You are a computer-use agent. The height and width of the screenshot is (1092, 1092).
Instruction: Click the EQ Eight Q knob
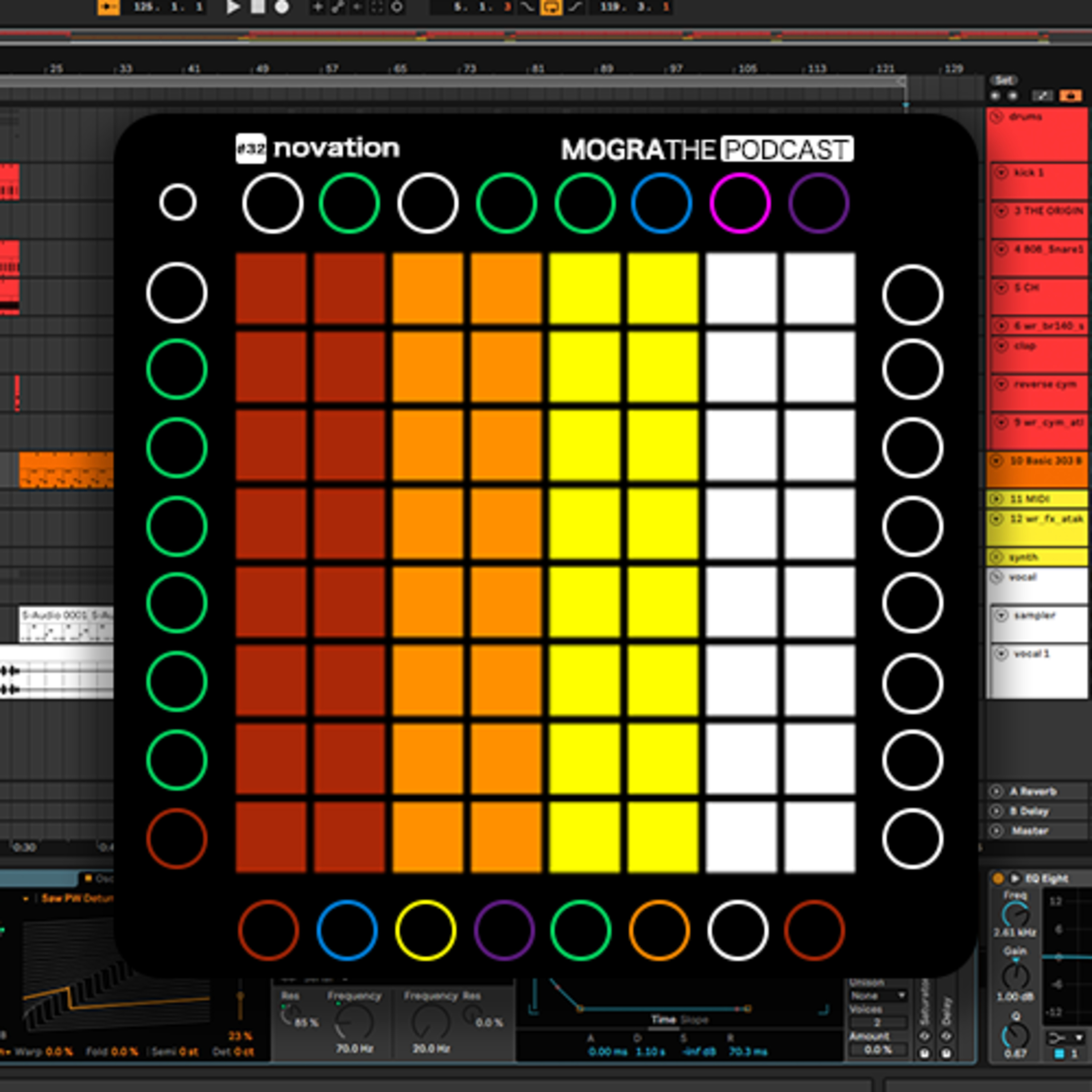click(x=1015, y=1036)
